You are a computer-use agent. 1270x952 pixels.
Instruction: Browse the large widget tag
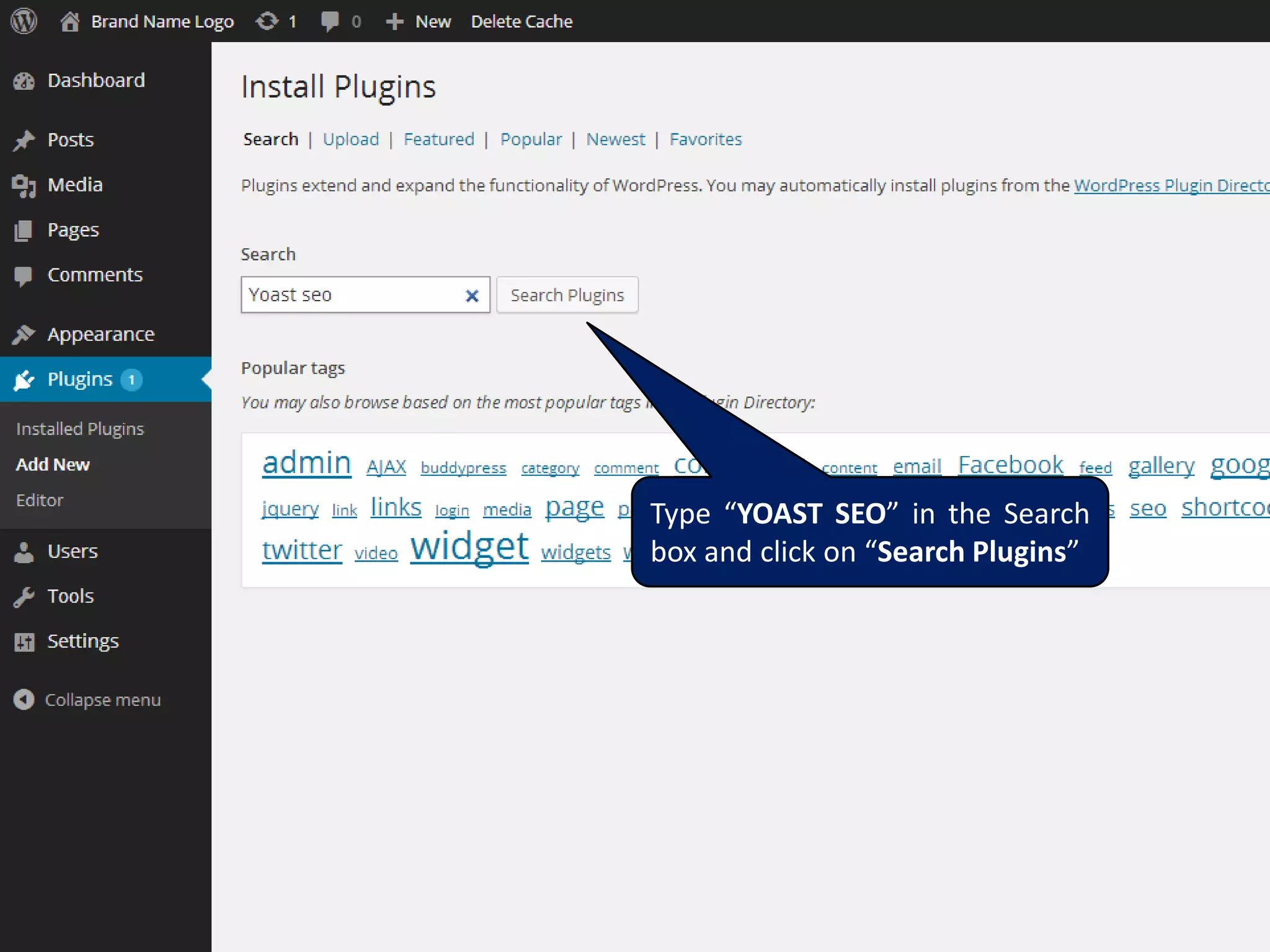point(469,548)
